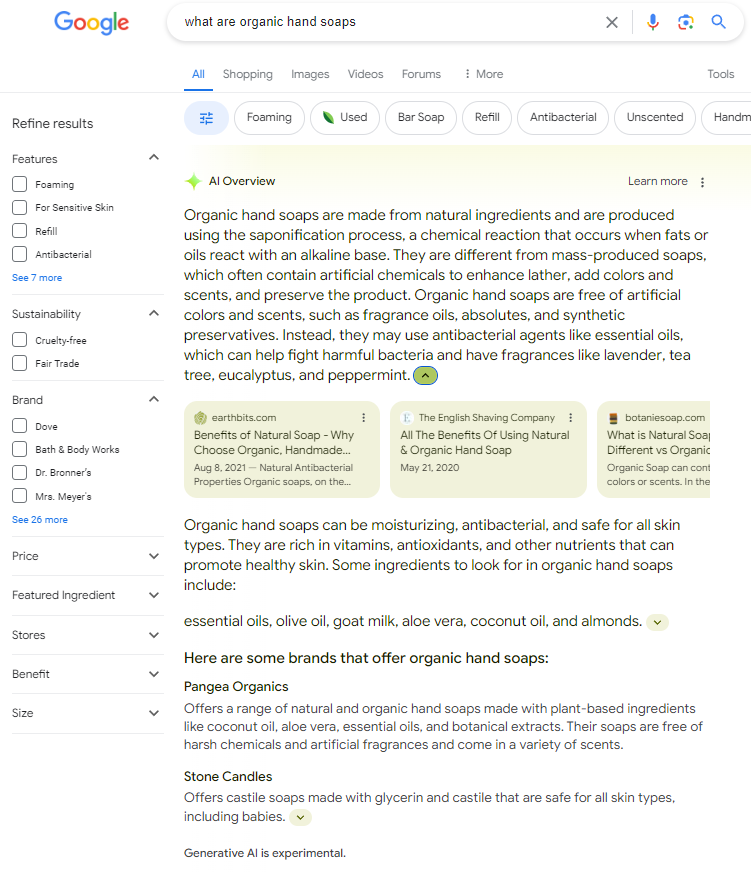Switch to the Images tab
The height and width of the screenshot is (872, 751).
(x=310, y=74)
